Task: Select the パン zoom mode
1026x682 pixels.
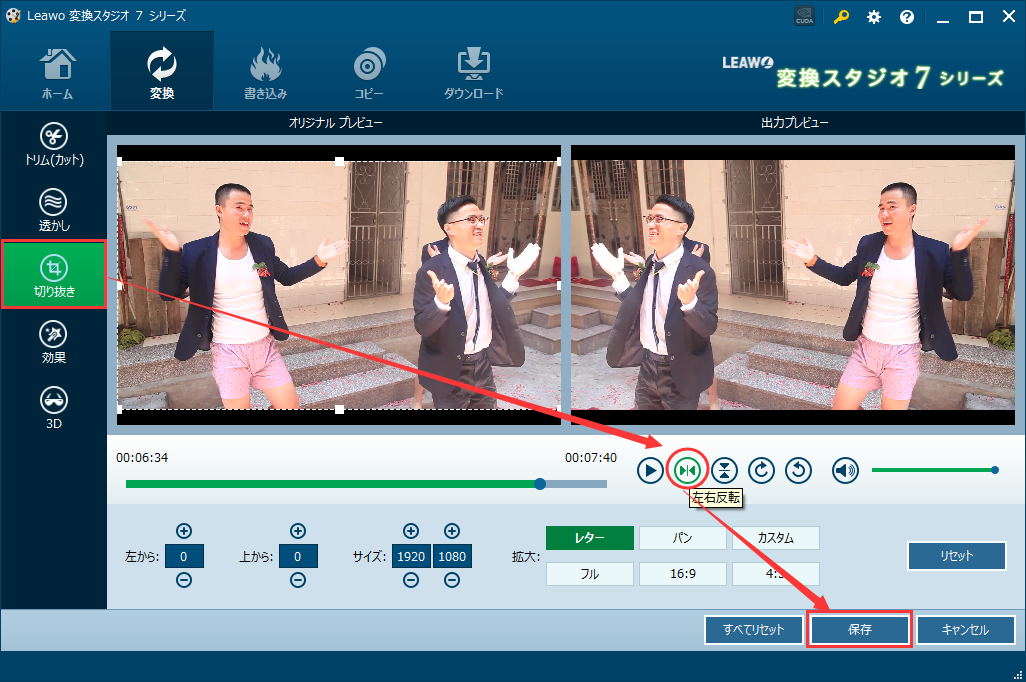Action: 682,538
